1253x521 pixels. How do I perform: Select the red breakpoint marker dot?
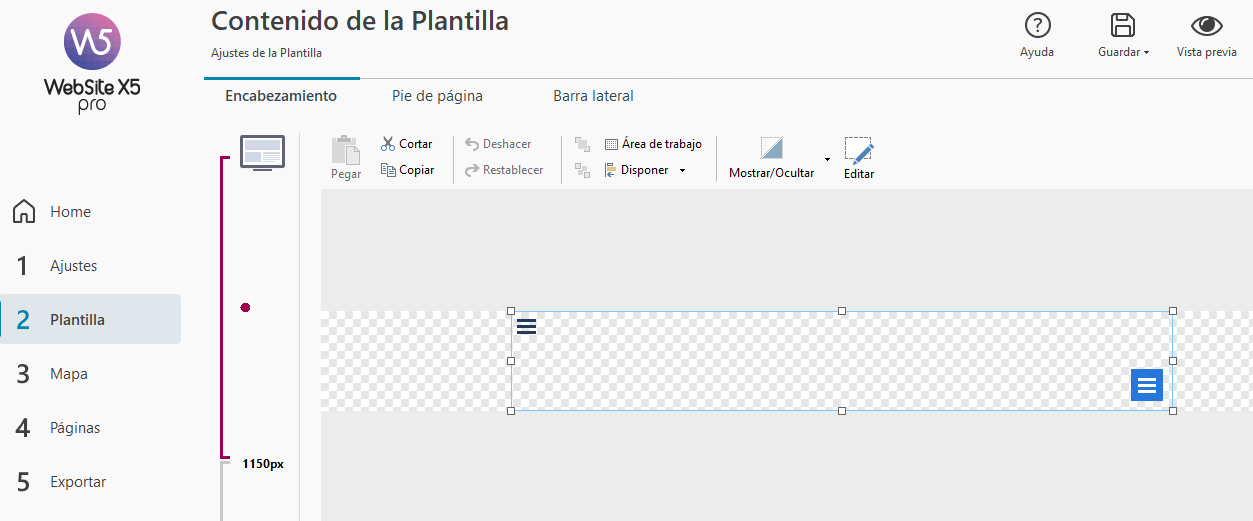245,308
